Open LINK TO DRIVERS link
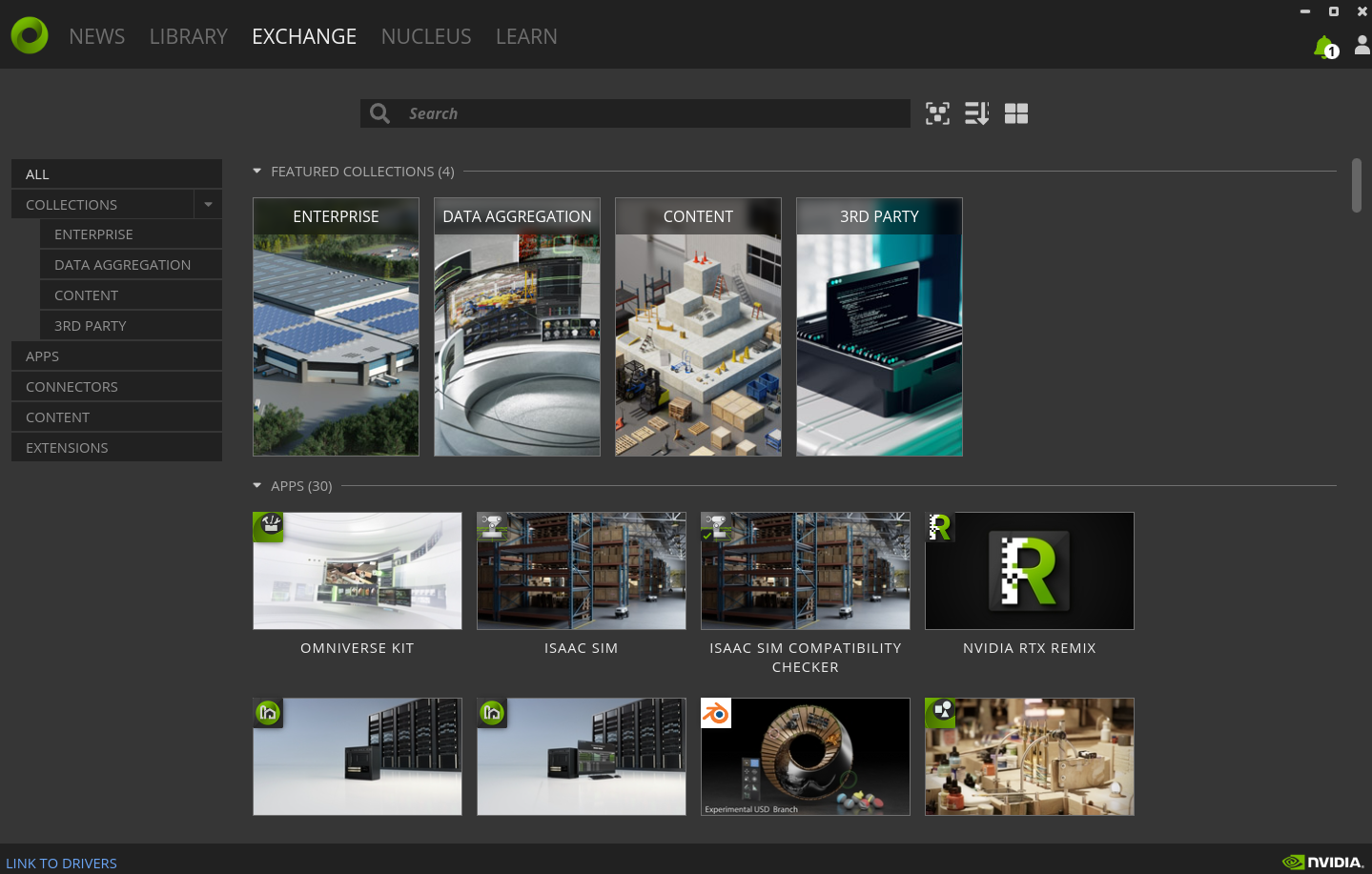Image resolution: width=1372 pixels, height=874 pixels. pos(61,864)
